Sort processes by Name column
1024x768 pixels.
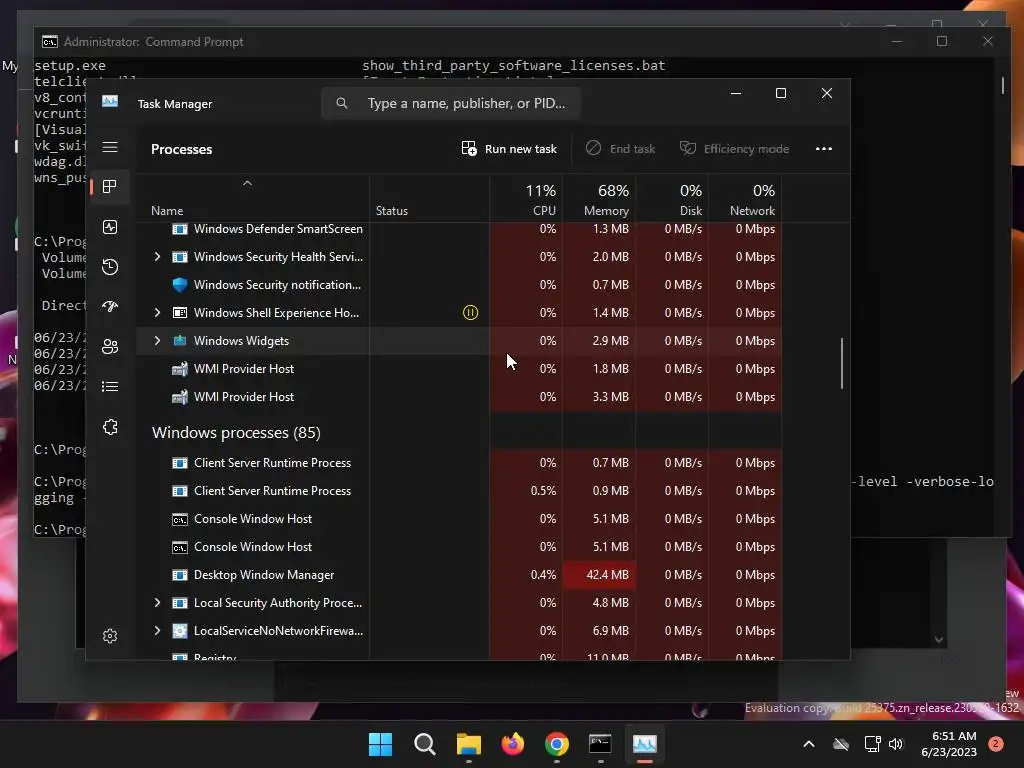(252, 199)
